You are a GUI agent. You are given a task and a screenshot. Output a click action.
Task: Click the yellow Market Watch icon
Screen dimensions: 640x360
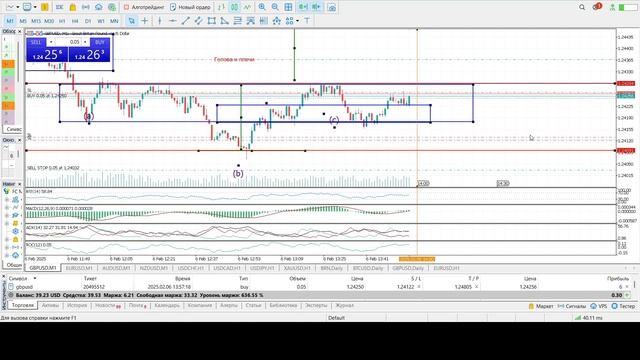(45, 7)
